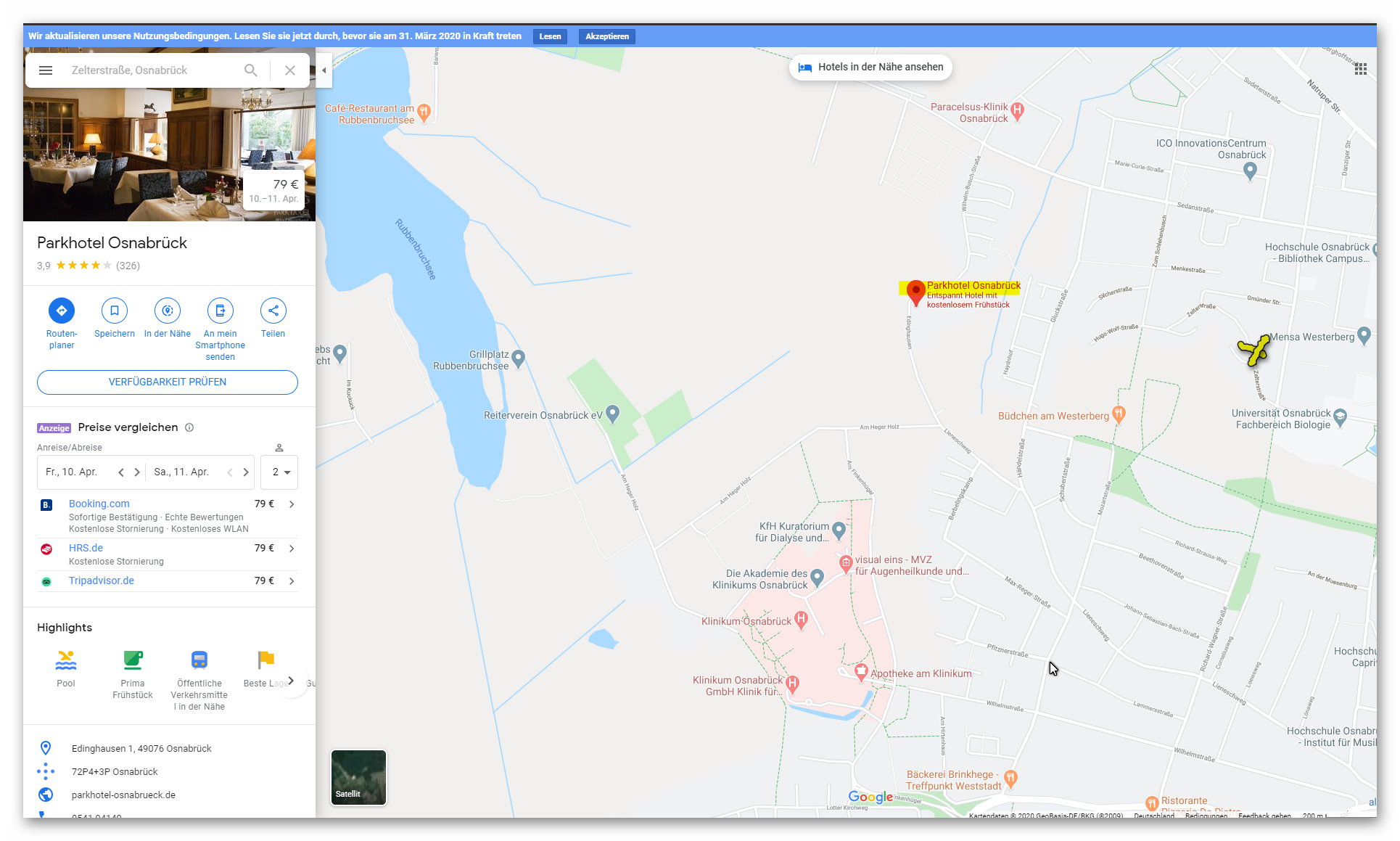Click the hotel photo thumbnail
The height and width of the screenshot is (841, 1400).
pyautogui.click(x=170, y=155)
